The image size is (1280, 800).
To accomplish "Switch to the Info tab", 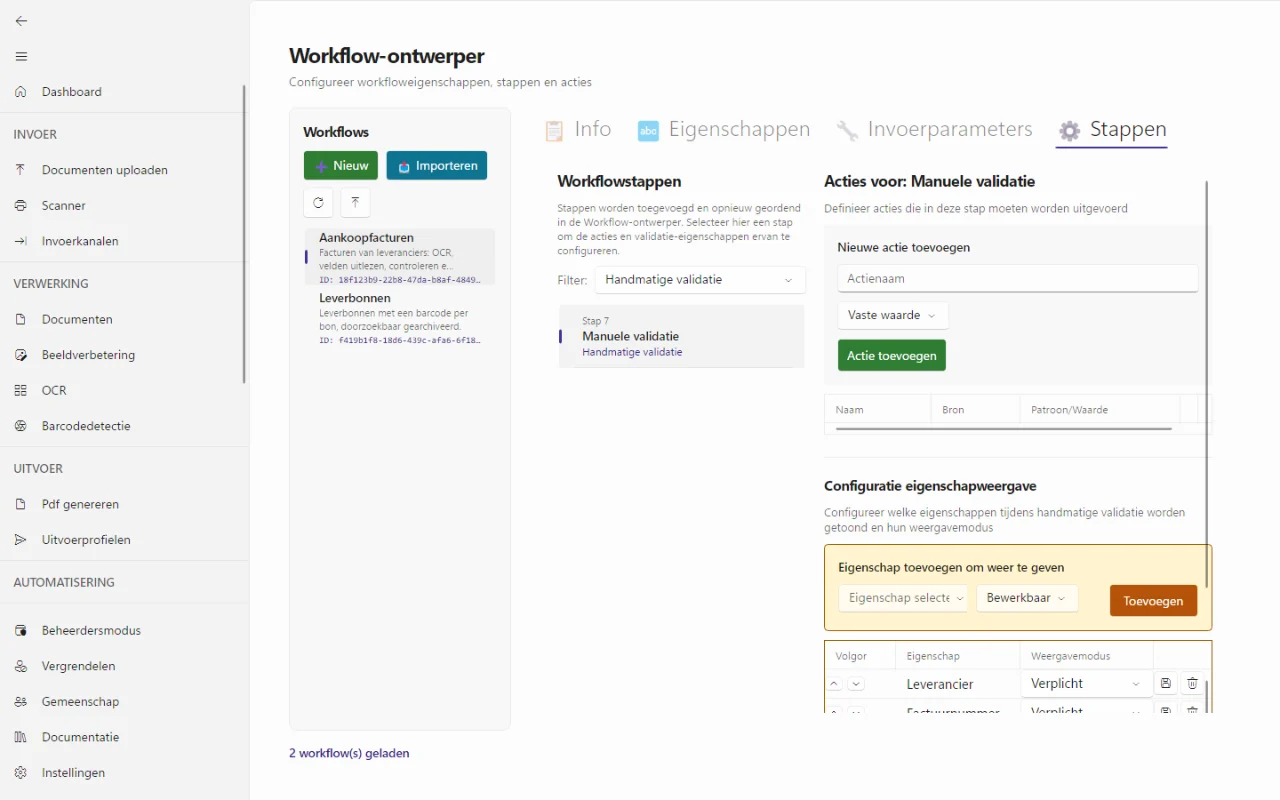I will 578,130.
